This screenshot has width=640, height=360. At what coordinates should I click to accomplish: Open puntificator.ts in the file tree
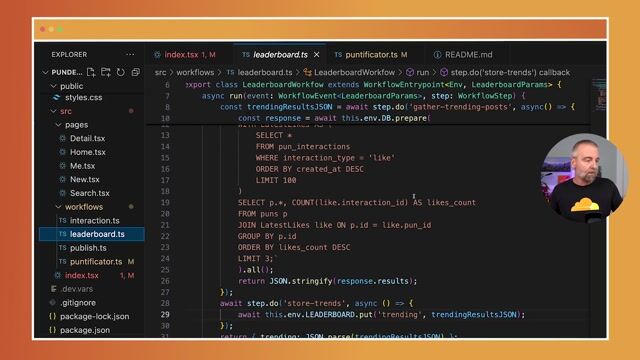click(96, 262)
